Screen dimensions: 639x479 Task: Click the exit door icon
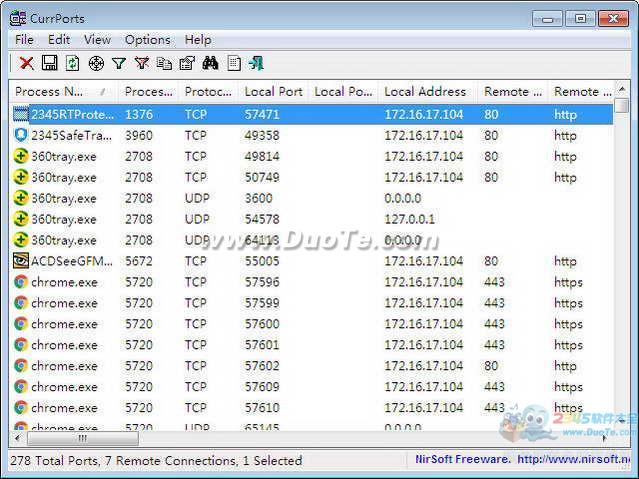click(256, 64)
